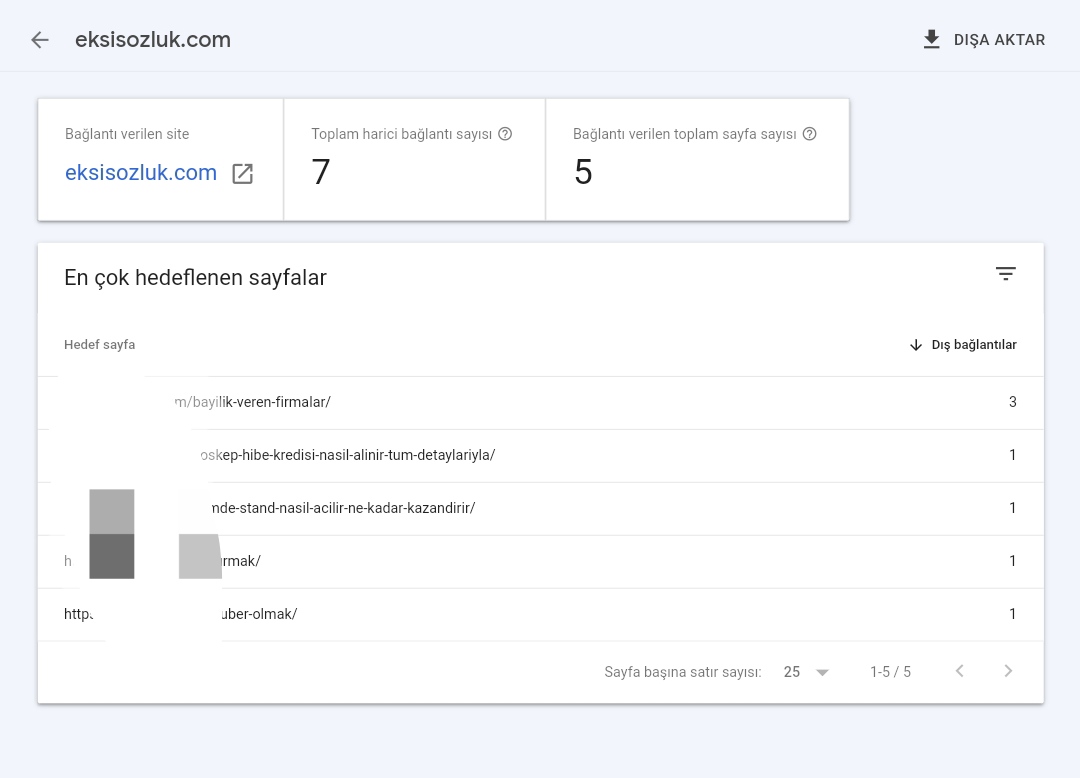Click the row ending with rmak/
Image resolution: width=1080 pixels, height=778 pixels.
pyautogui.click(x=541, y=562)
